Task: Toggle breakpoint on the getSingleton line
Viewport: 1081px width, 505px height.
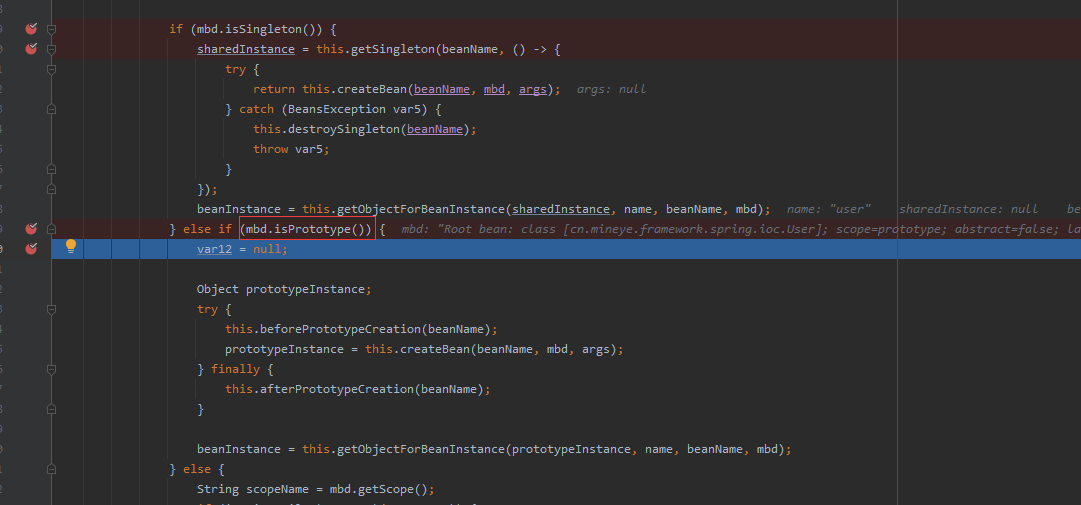Action: (31, 49)
